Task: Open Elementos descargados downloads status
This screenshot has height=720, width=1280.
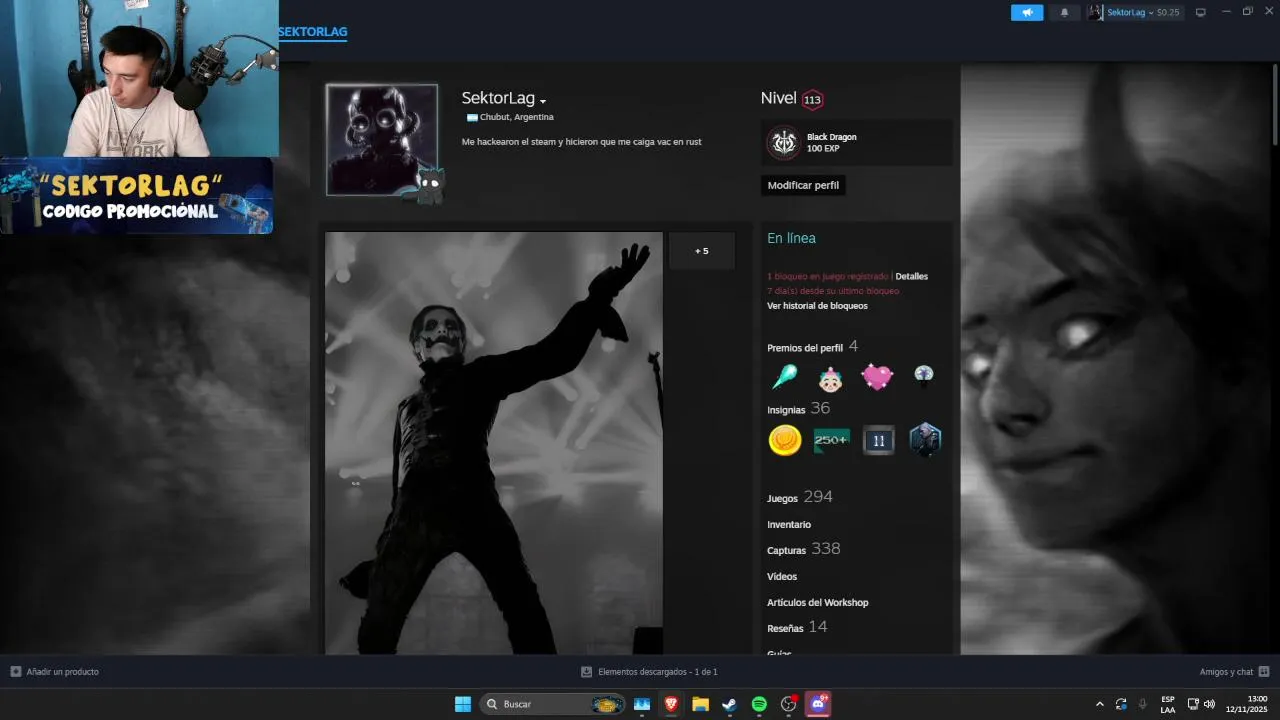Action: [x=649, y=672]
